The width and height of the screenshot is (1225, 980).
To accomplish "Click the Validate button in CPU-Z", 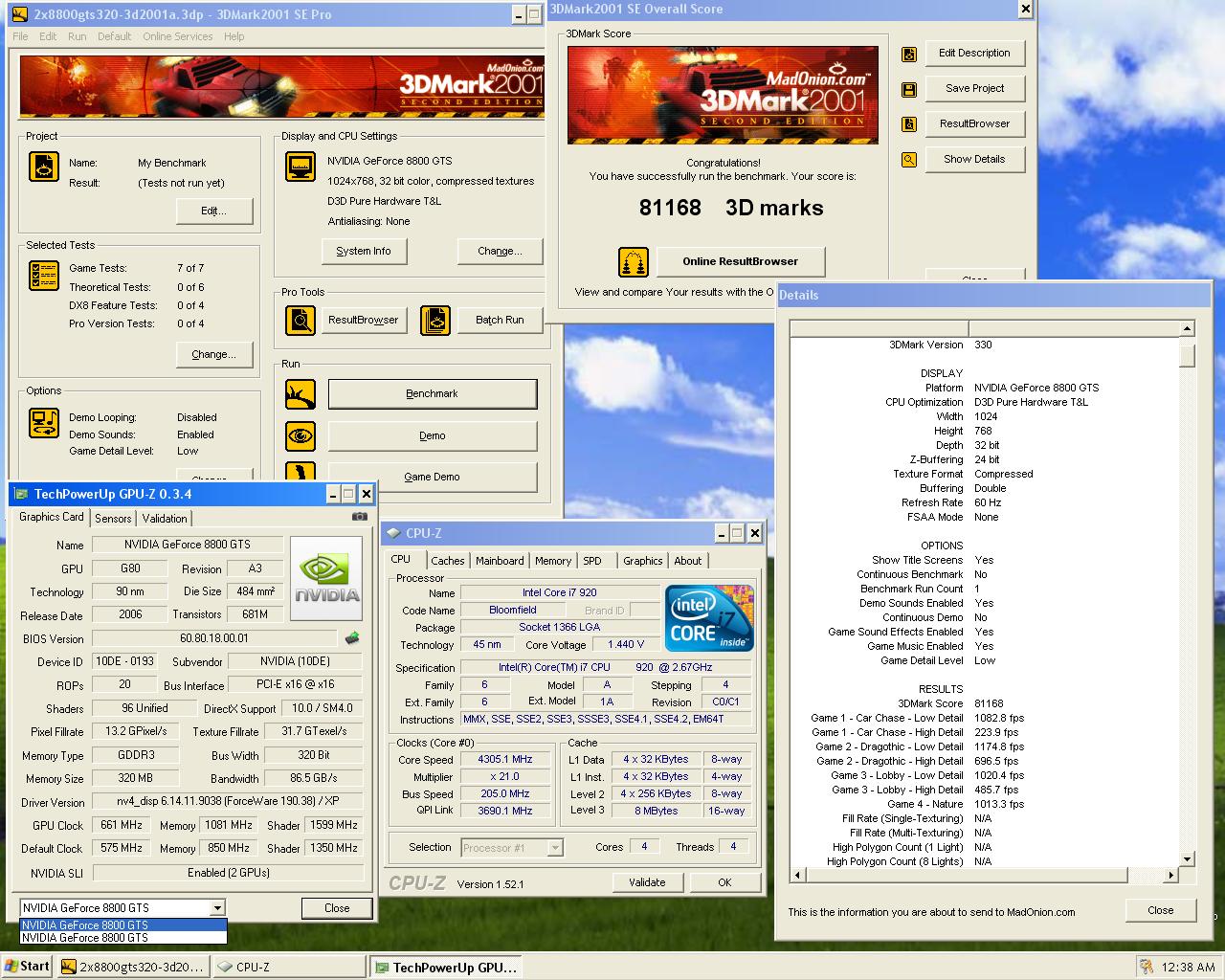I will pos(647,882).
